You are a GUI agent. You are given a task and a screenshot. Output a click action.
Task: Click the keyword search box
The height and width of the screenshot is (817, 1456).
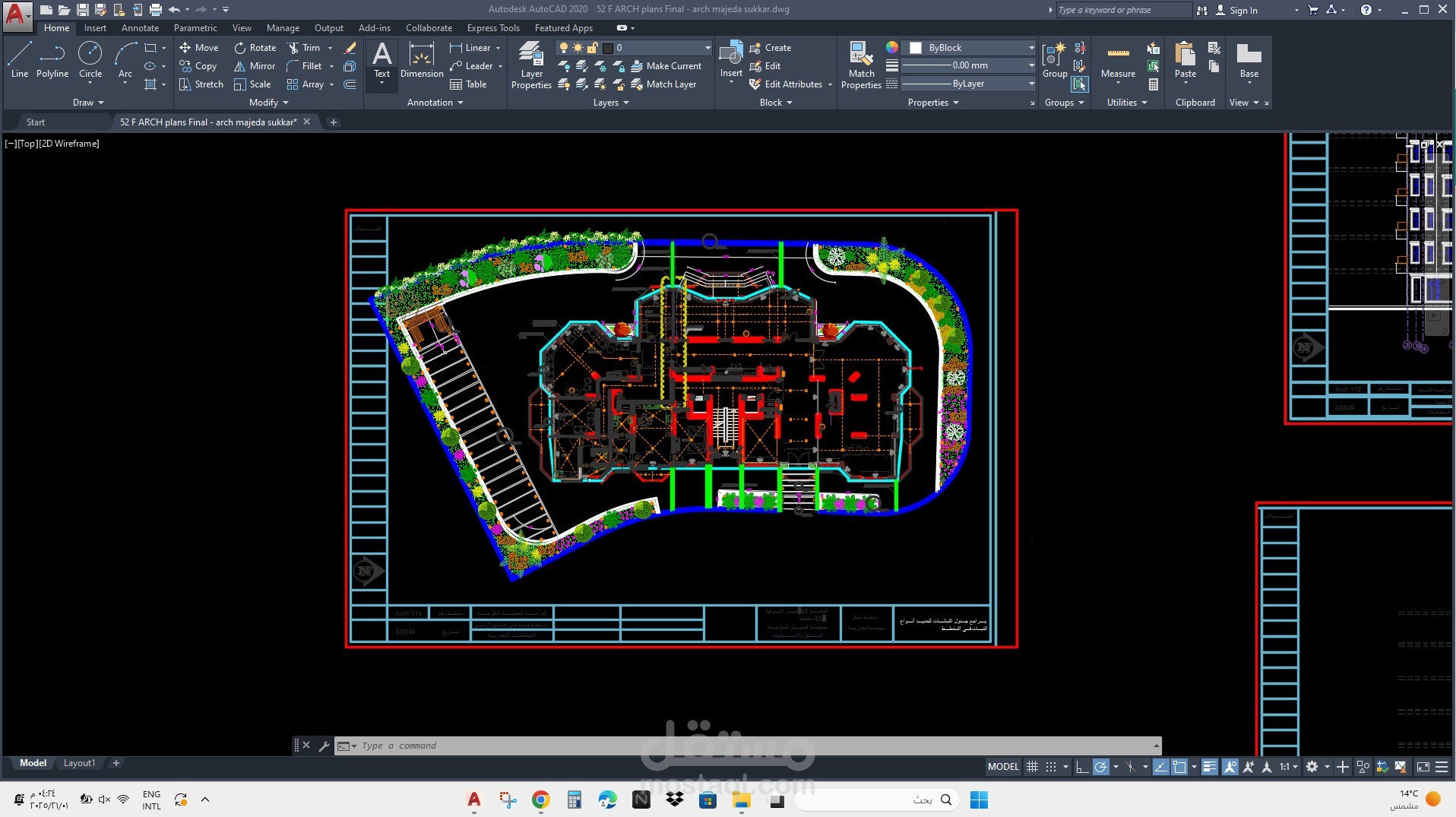pos(1124,10)
